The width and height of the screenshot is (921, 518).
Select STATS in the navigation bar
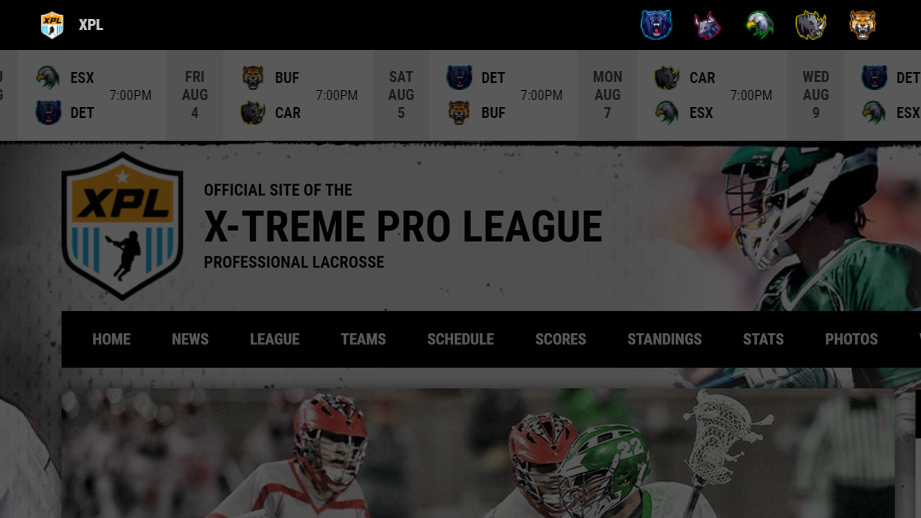pyautogui.click(x=763, y=339)
